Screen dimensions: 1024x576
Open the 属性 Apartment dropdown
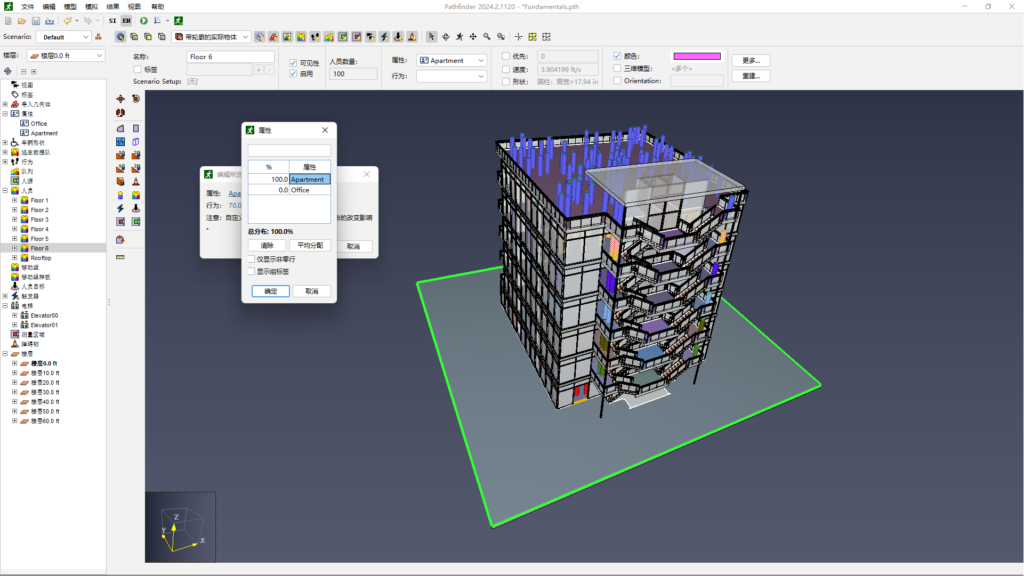click(x=452, y=60)
